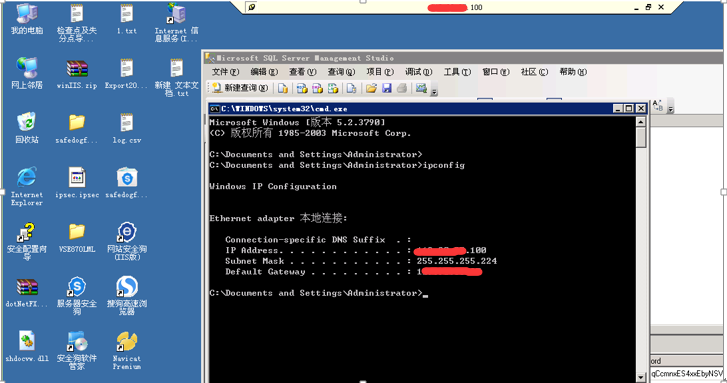Click the greyed printer toolbar icon
Screen dimensions: 727x383
tap(402, 88)
